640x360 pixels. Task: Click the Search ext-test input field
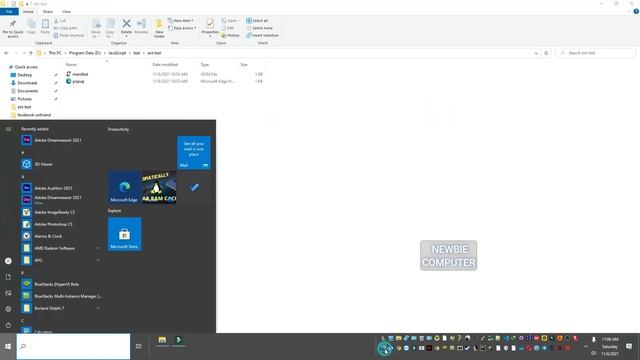pyautogui.click(x=596, y=53)
